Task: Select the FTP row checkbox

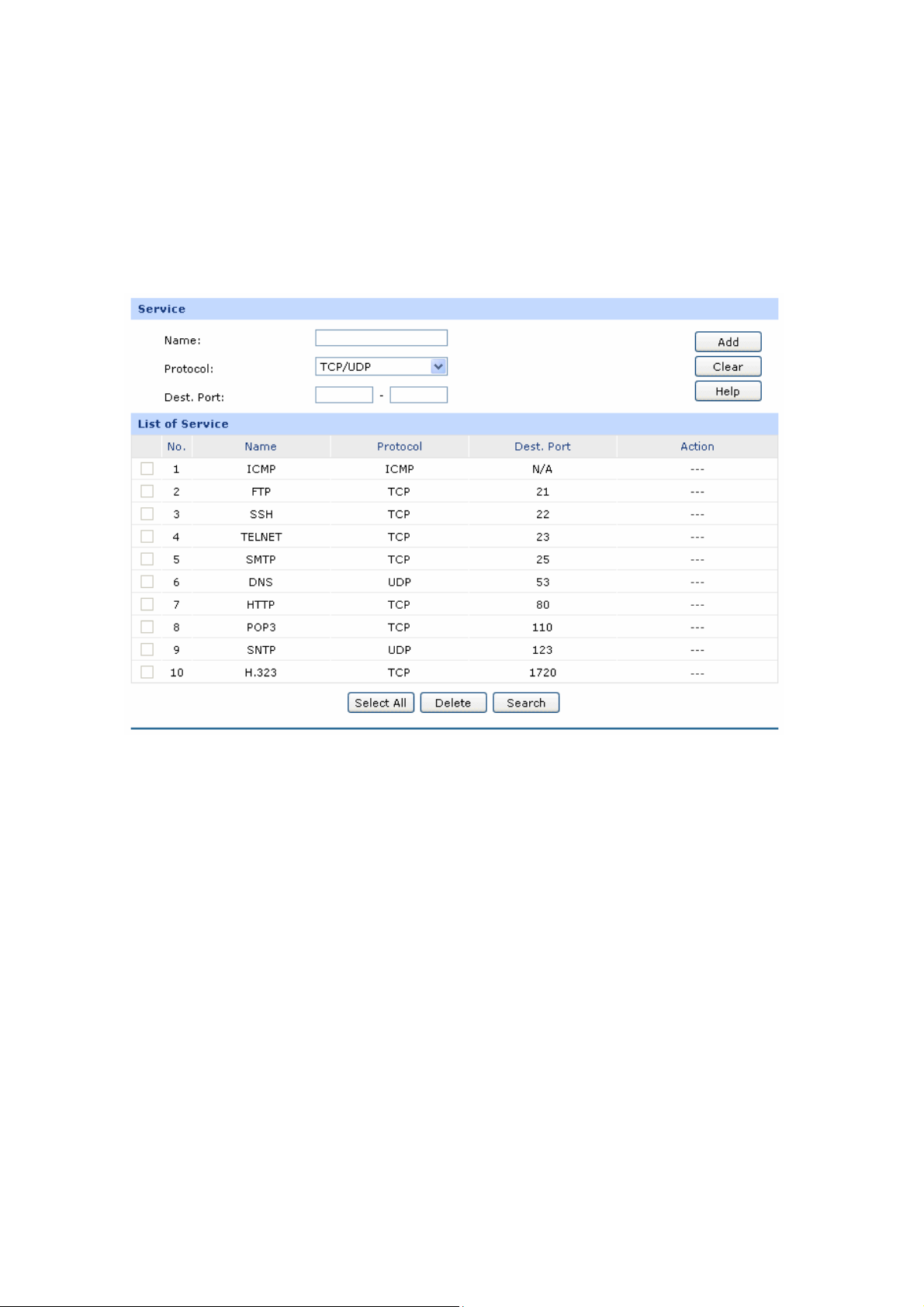Action: 147,491
